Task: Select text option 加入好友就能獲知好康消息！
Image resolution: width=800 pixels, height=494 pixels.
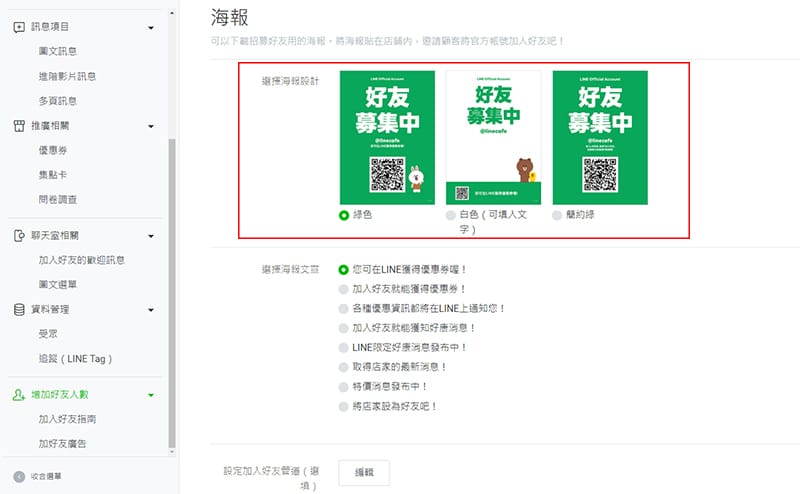Action: click(x=343, y=328)
